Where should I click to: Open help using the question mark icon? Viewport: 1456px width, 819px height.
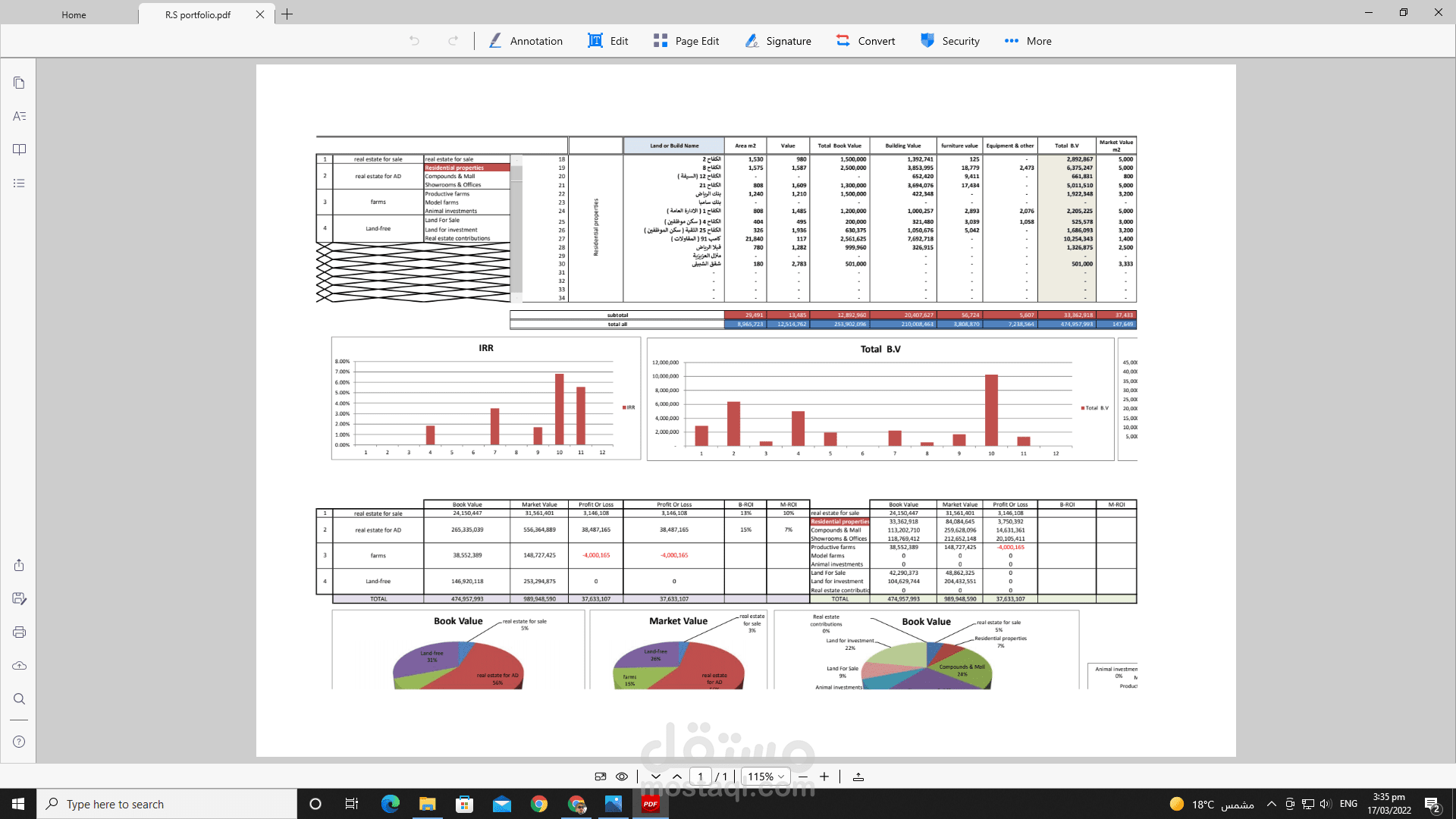tap(19, 742)
